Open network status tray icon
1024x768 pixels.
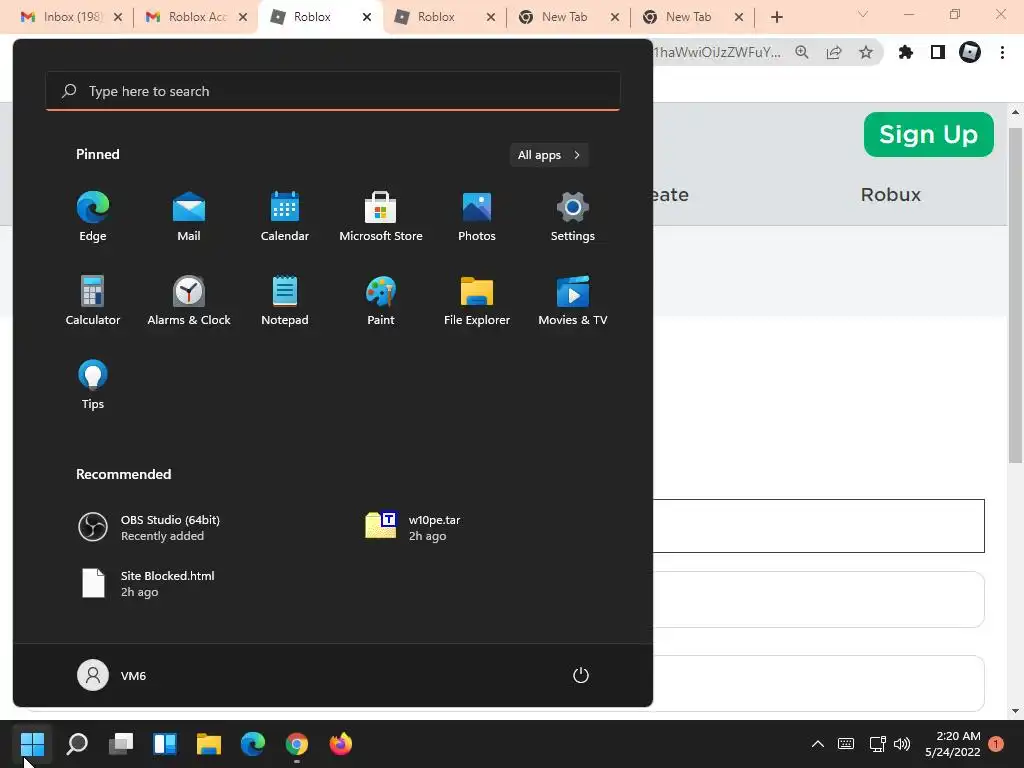pyautogui.click(x=877, y=744)
